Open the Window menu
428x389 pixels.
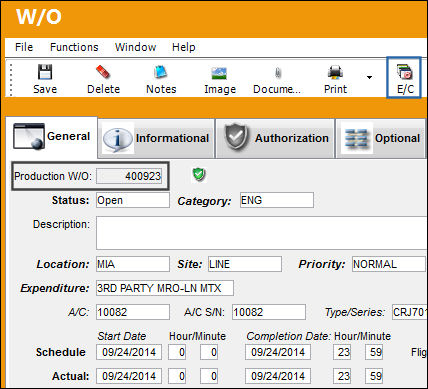(135, 47)
